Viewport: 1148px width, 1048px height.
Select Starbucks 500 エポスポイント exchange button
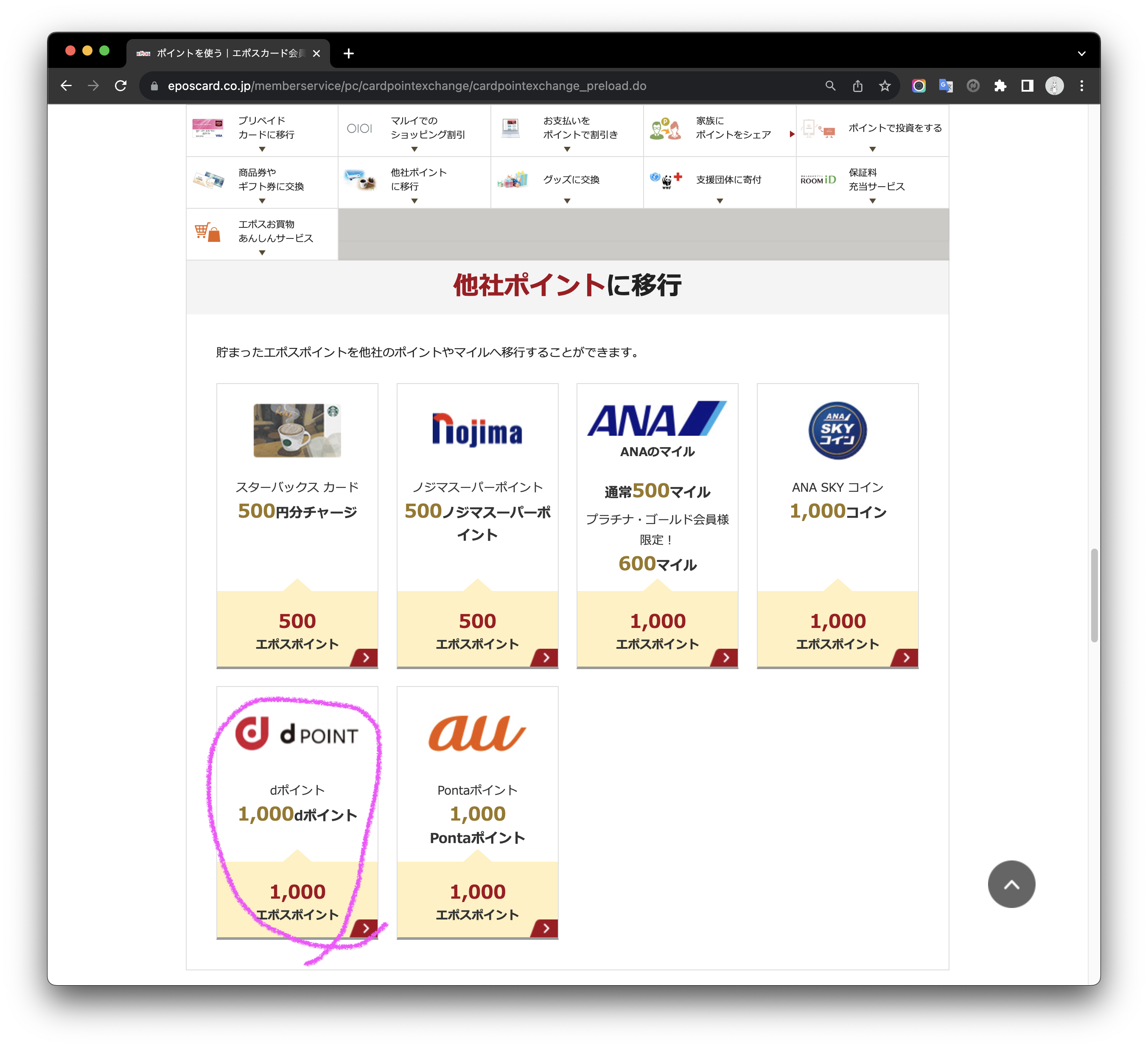(297, 630)
